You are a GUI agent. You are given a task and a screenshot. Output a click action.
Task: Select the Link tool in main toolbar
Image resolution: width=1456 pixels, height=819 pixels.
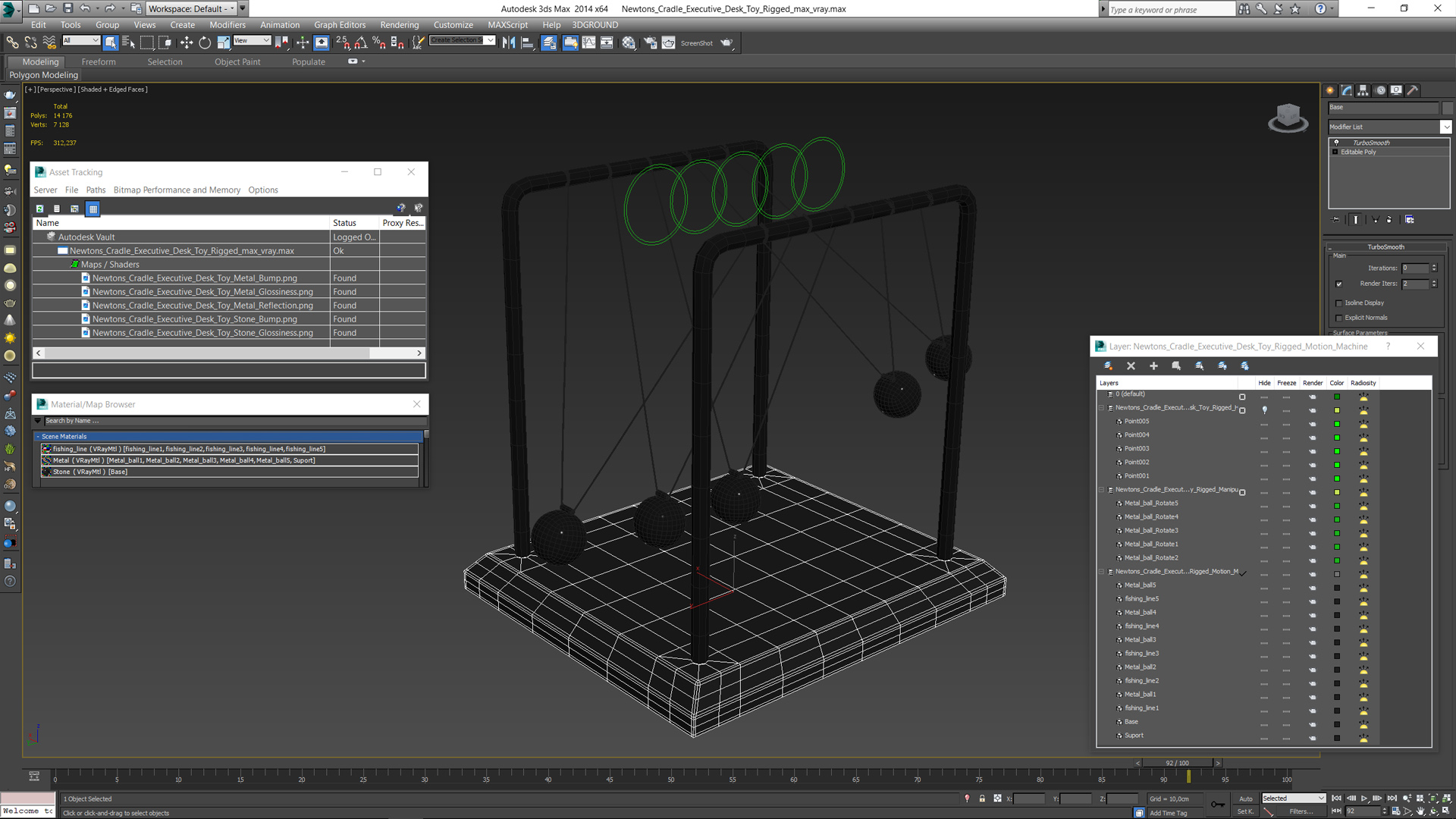pos(12,42)
